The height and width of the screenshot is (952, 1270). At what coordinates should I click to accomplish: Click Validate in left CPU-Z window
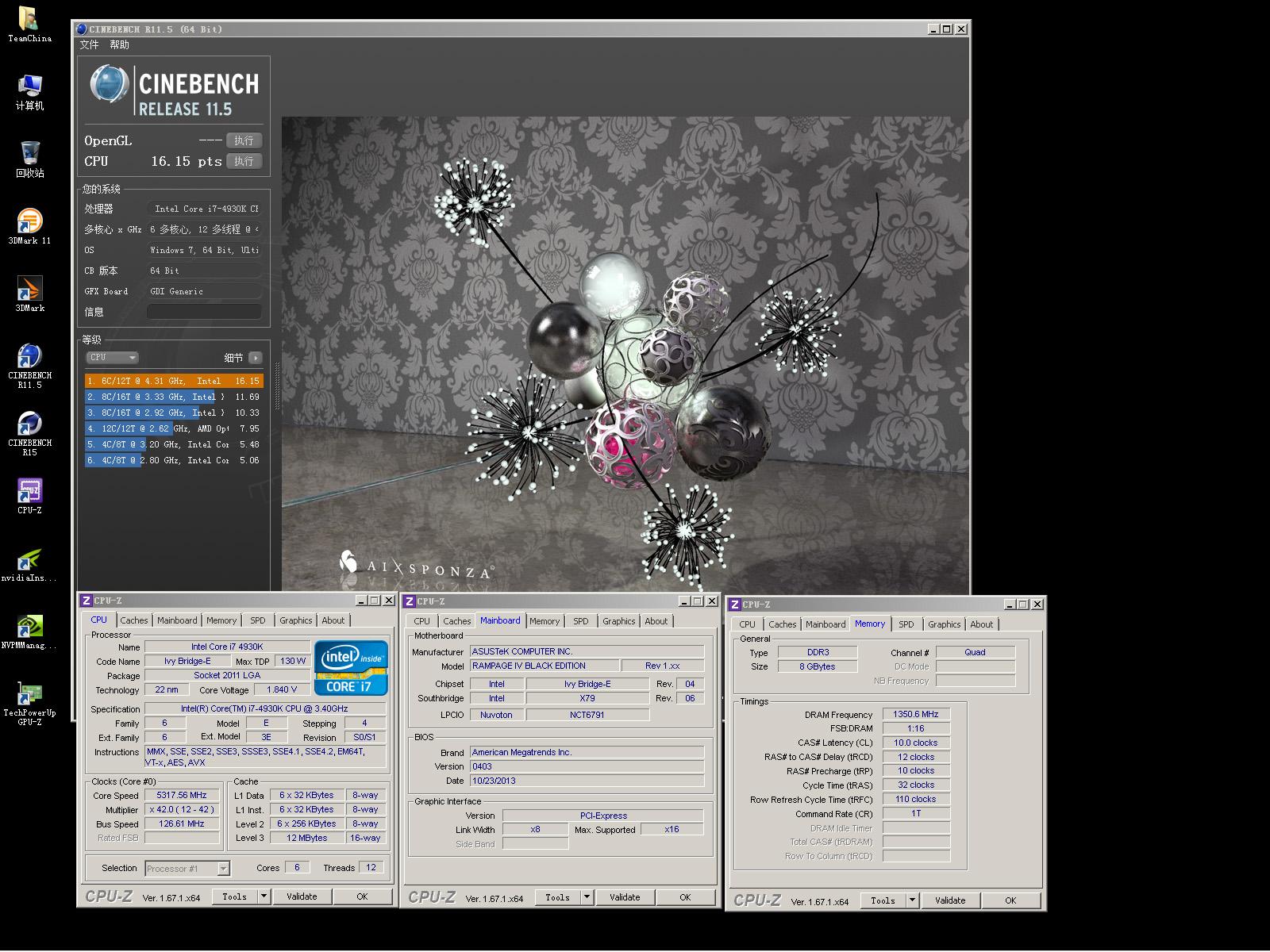point(302,896)
